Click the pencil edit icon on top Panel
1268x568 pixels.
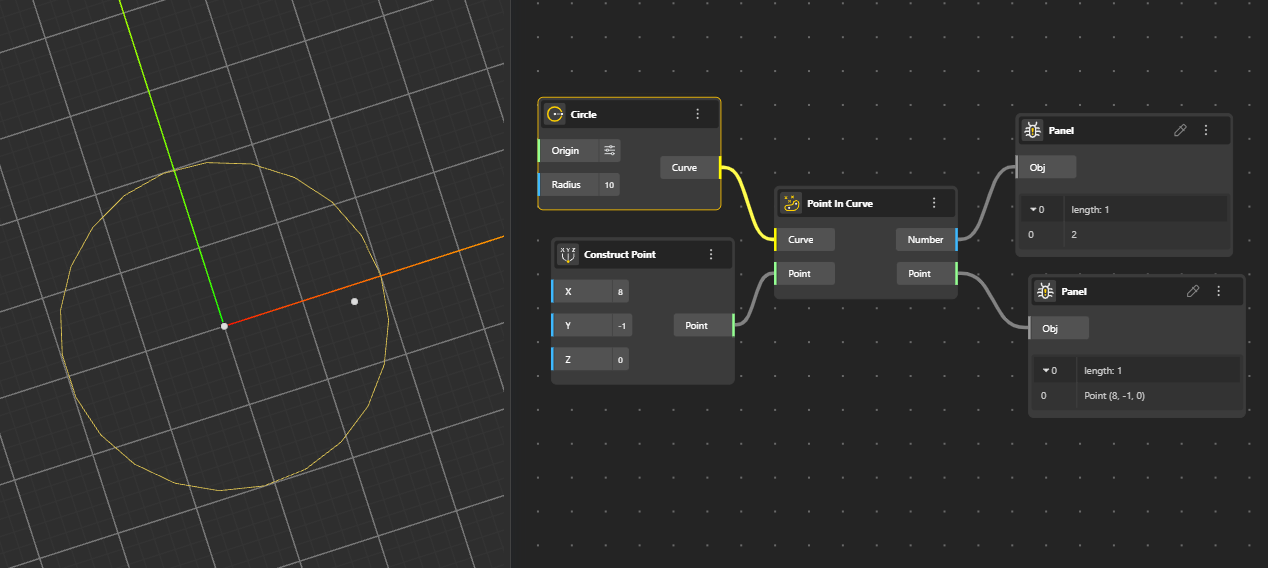(x=1179, y=130)
